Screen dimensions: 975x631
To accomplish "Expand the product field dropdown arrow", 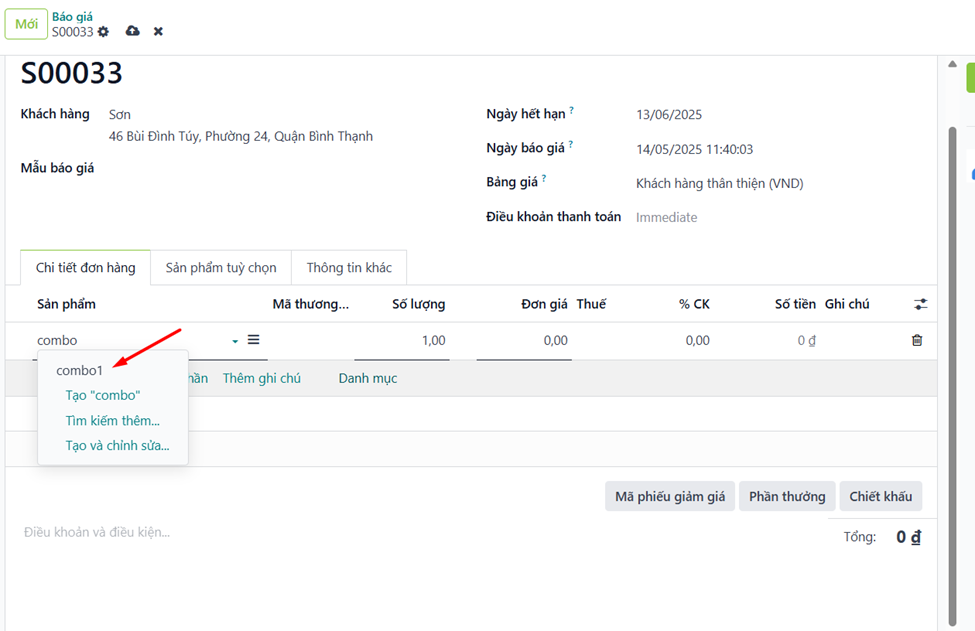I will click(x=235, y=341).
